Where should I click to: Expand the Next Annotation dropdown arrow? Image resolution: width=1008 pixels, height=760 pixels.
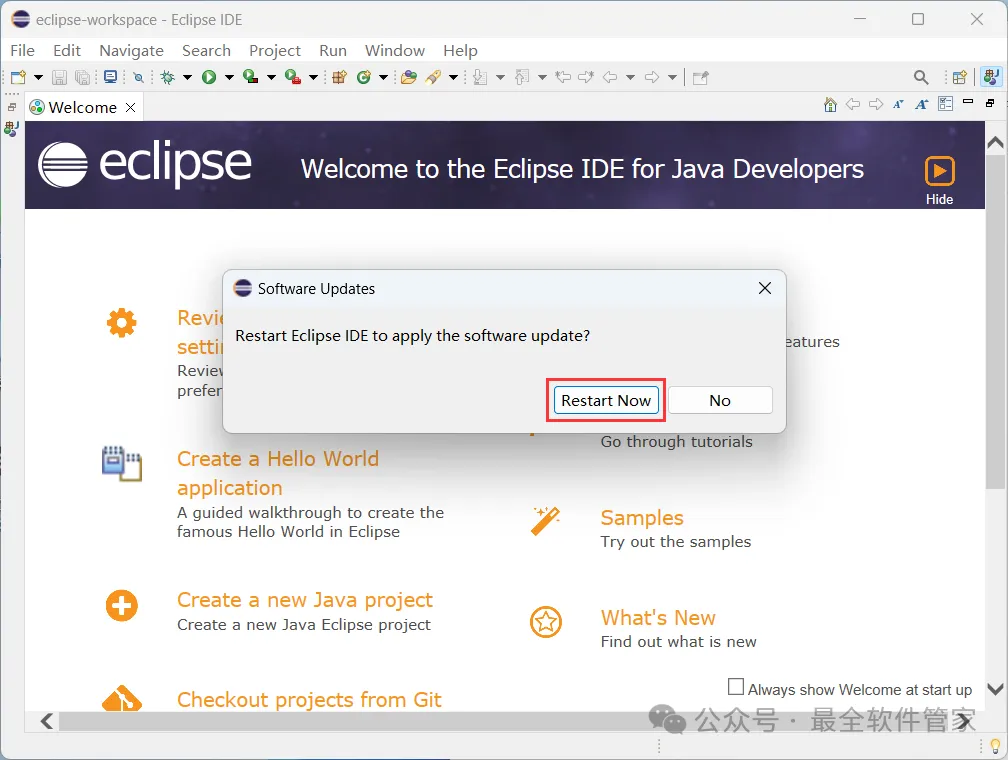click(500, 78)
